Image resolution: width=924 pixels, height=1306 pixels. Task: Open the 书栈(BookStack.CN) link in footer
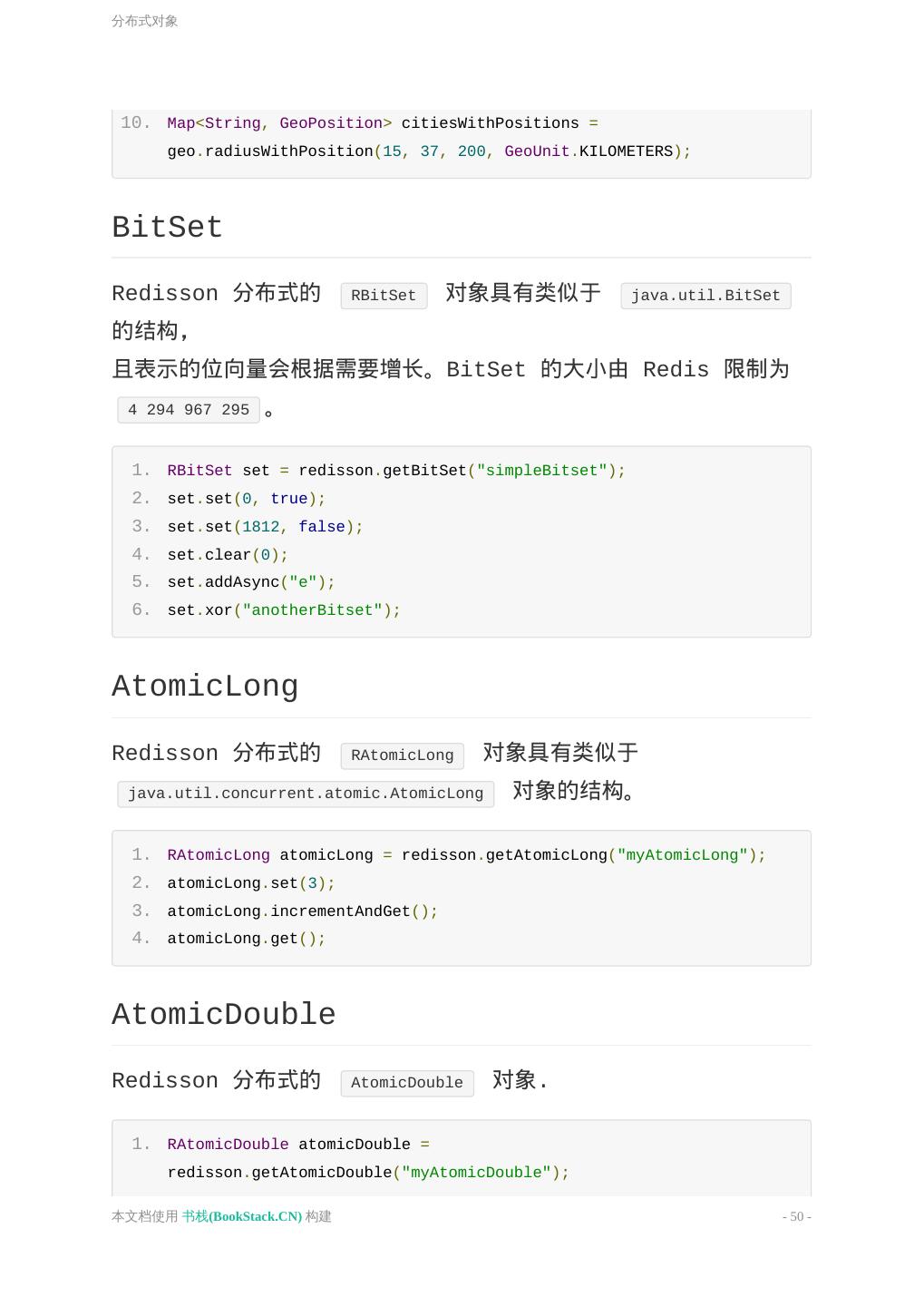point(242,1216)
